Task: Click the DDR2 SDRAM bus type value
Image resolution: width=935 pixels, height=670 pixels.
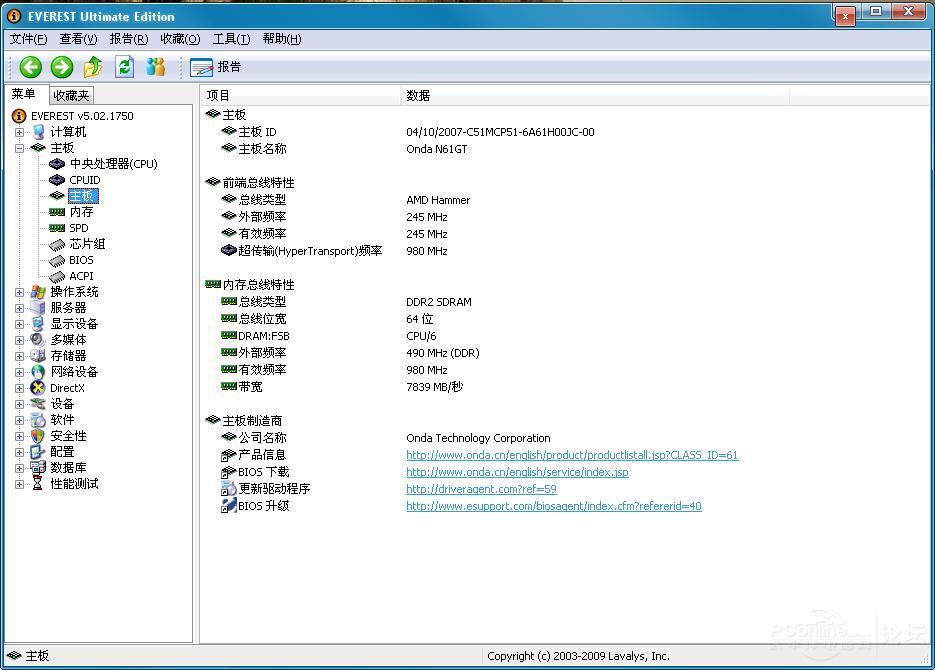Action: [439, 302]
